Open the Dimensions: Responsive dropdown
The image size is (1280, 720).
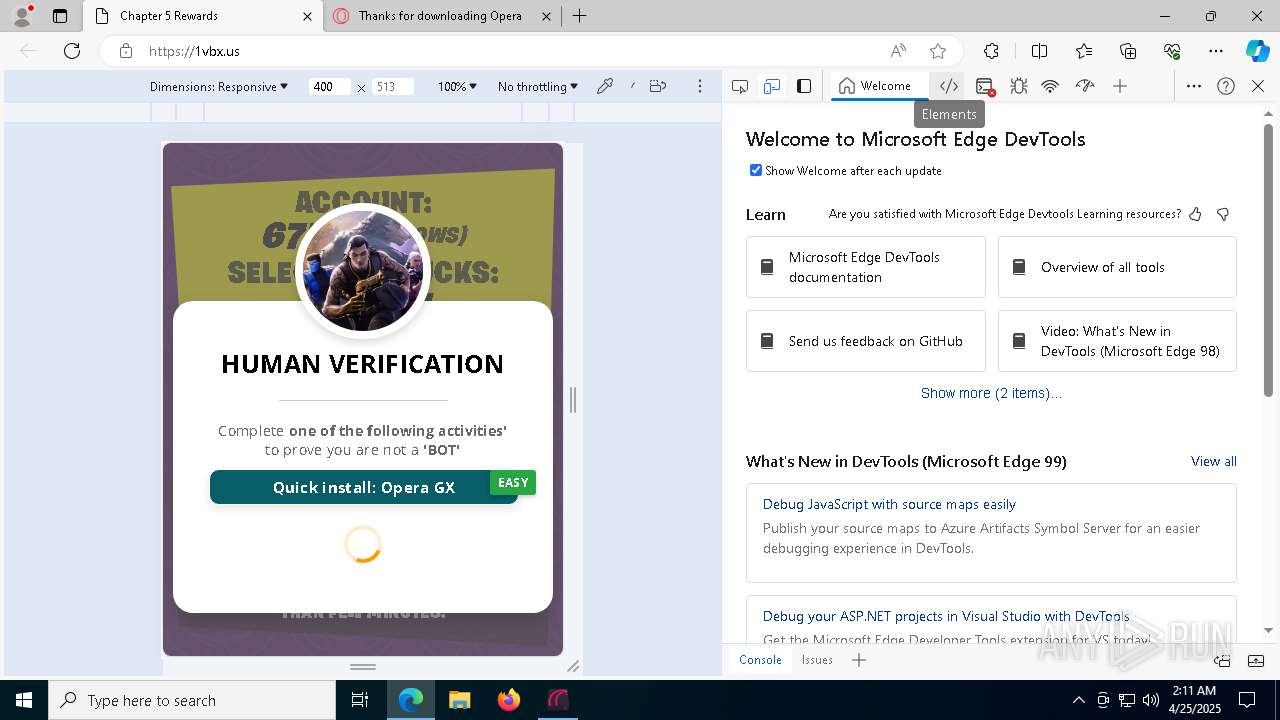click(x=219, y=87)
